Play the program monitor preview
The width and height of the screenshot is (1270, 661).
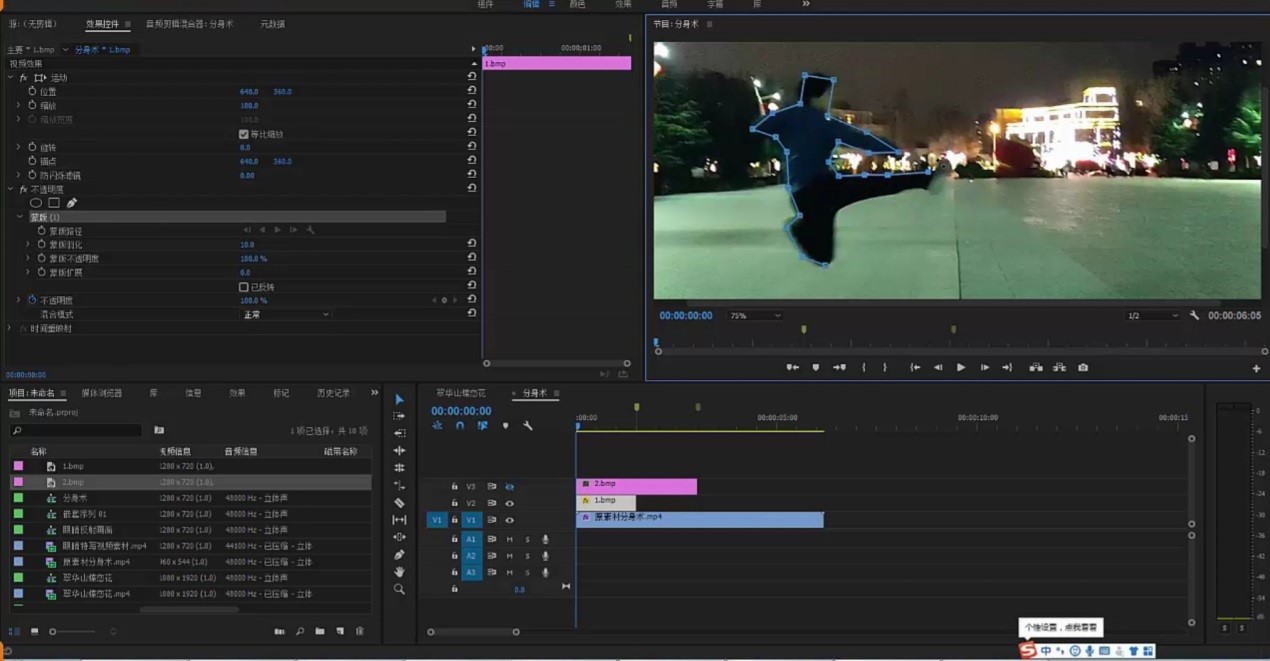click(x=961, y=367)
